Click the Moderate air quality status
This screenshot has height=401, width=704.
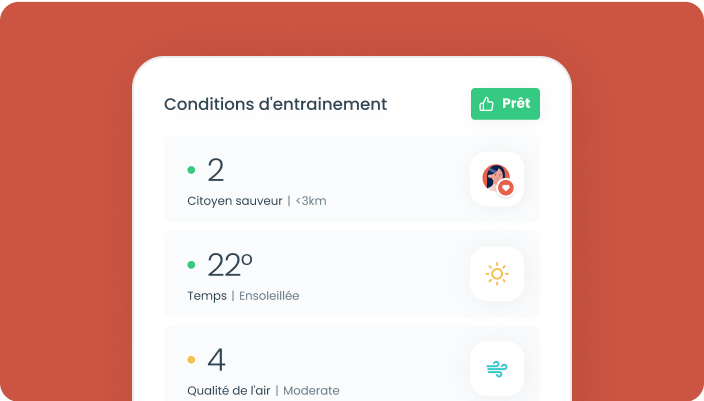point(311,390)
